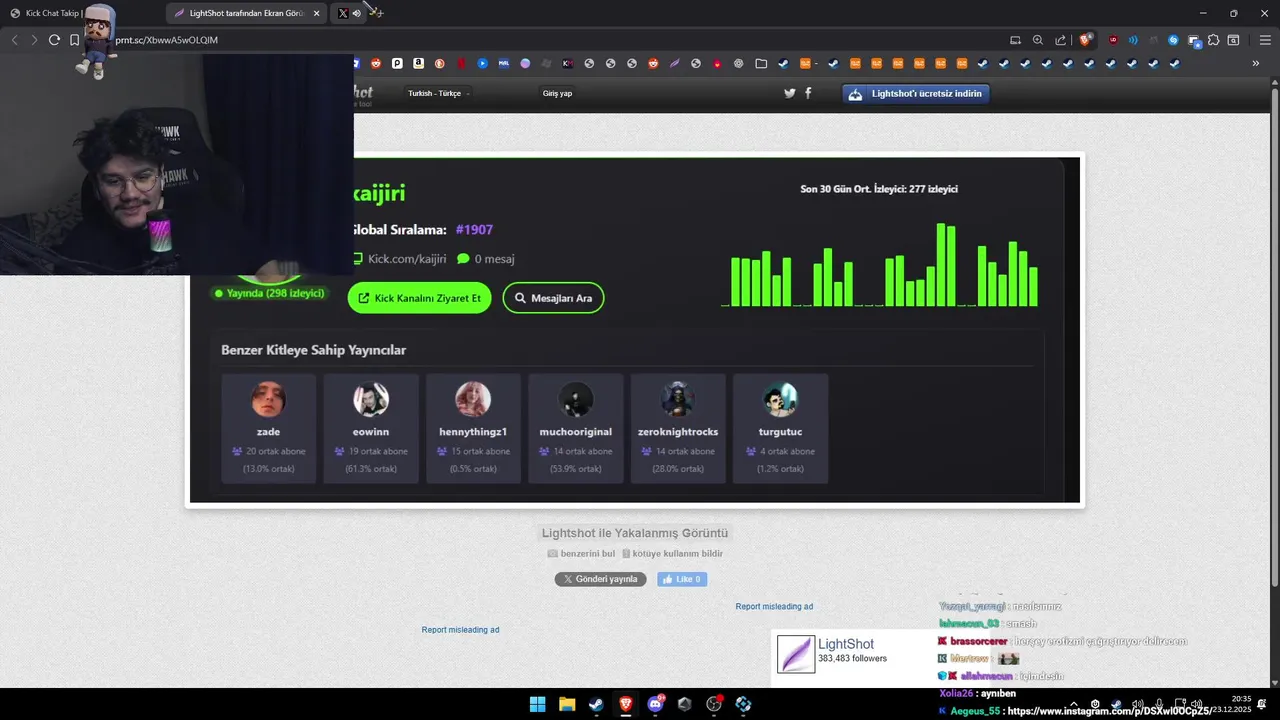The height and width of the screenshot is (720, 1280).
Task: Open the MAL bookmark icon
Action: point(503,63)
